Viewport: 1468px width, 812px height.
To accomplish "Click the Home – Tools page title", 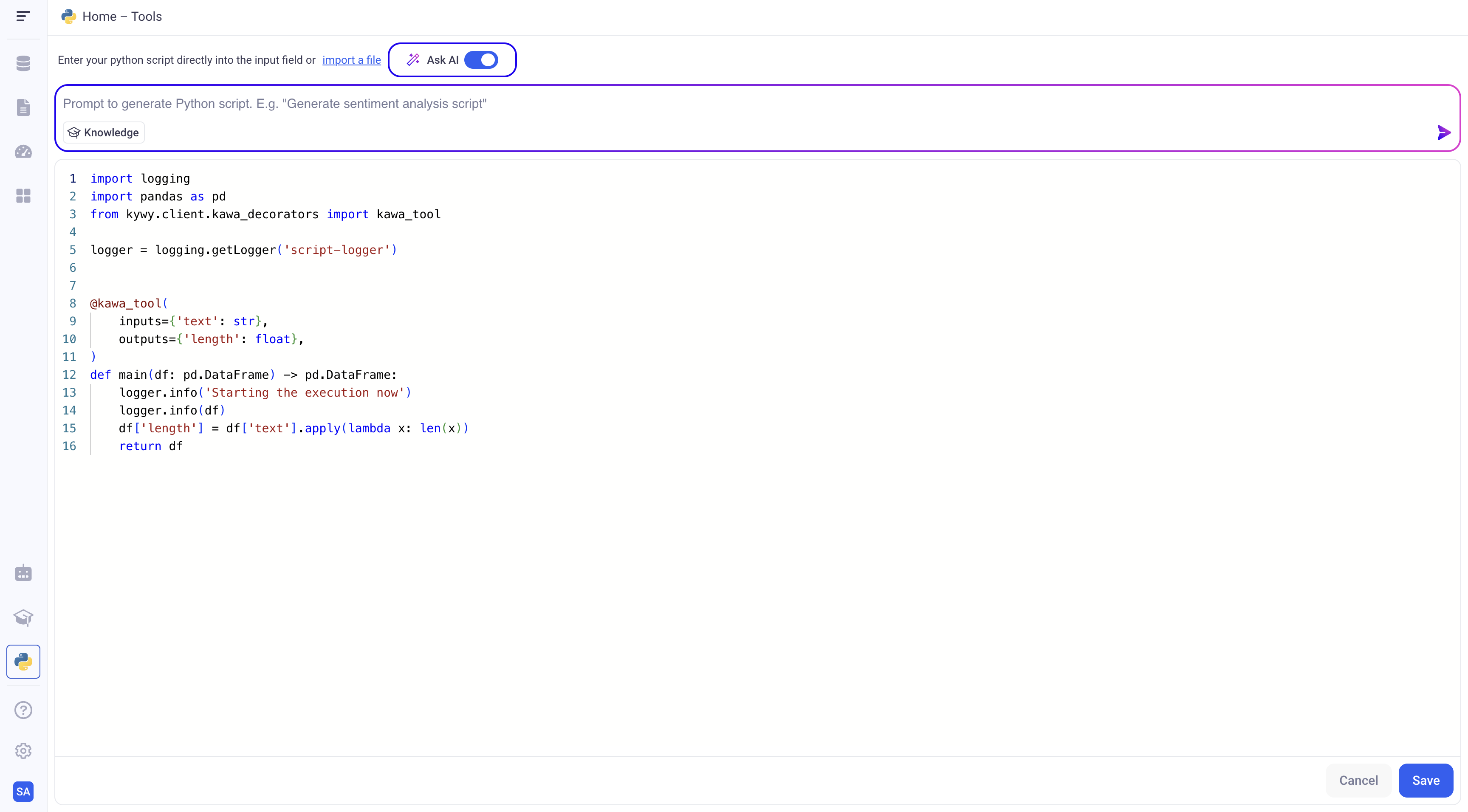I will 122,17.
